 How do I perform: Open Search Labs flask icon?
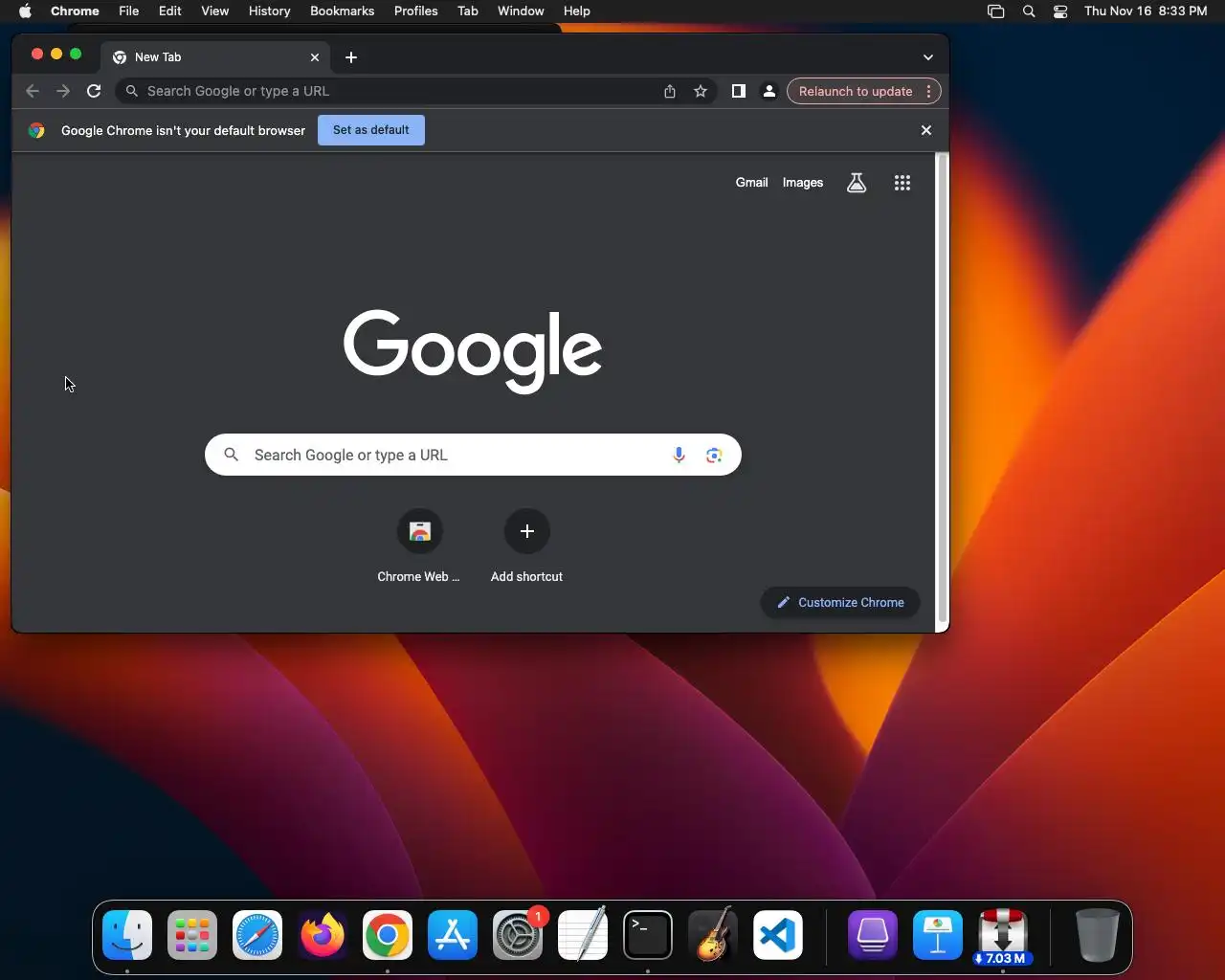[x=857, y=183]
